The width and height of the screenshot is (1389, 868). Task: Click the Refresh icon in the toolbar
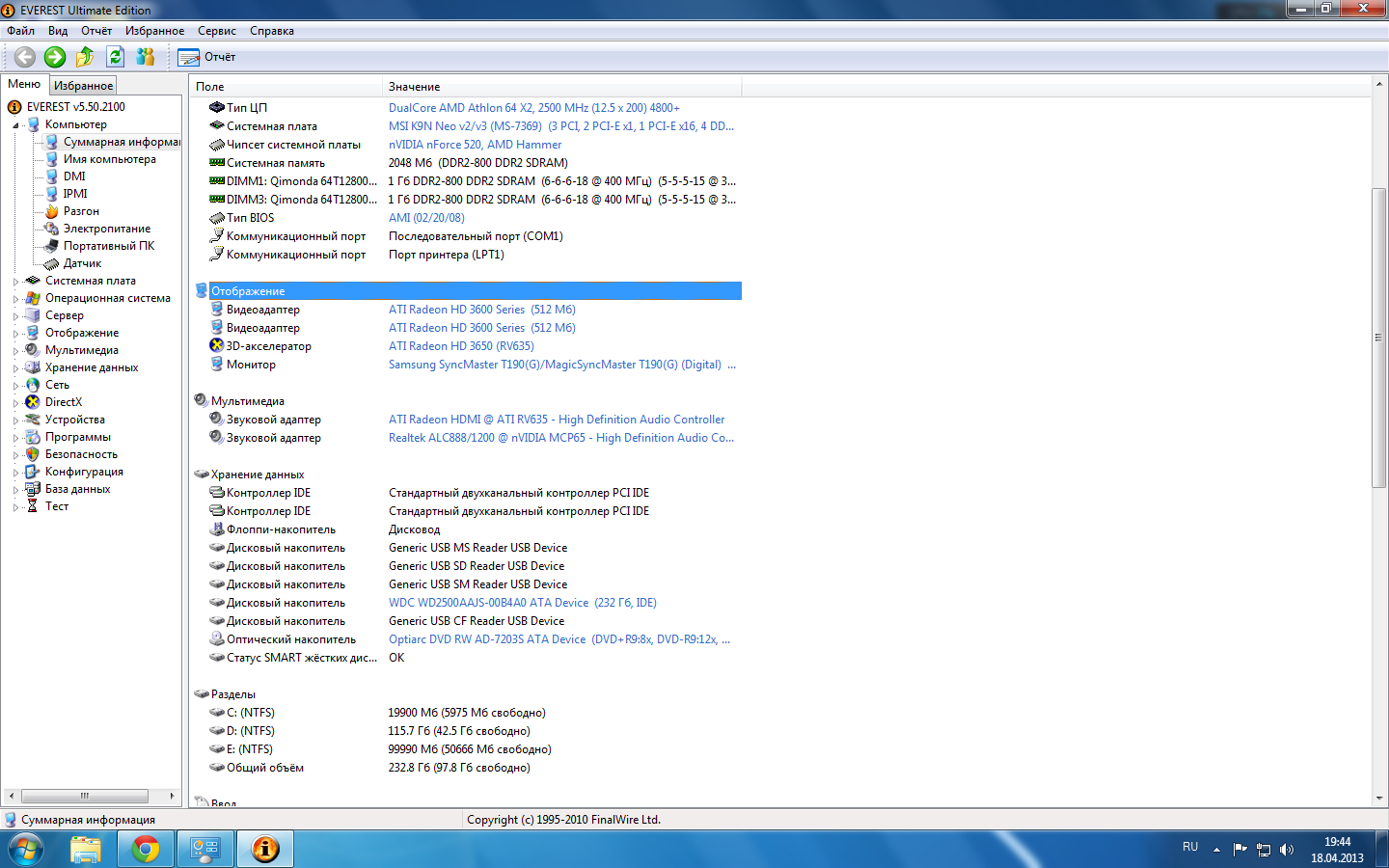click(115, 57)
